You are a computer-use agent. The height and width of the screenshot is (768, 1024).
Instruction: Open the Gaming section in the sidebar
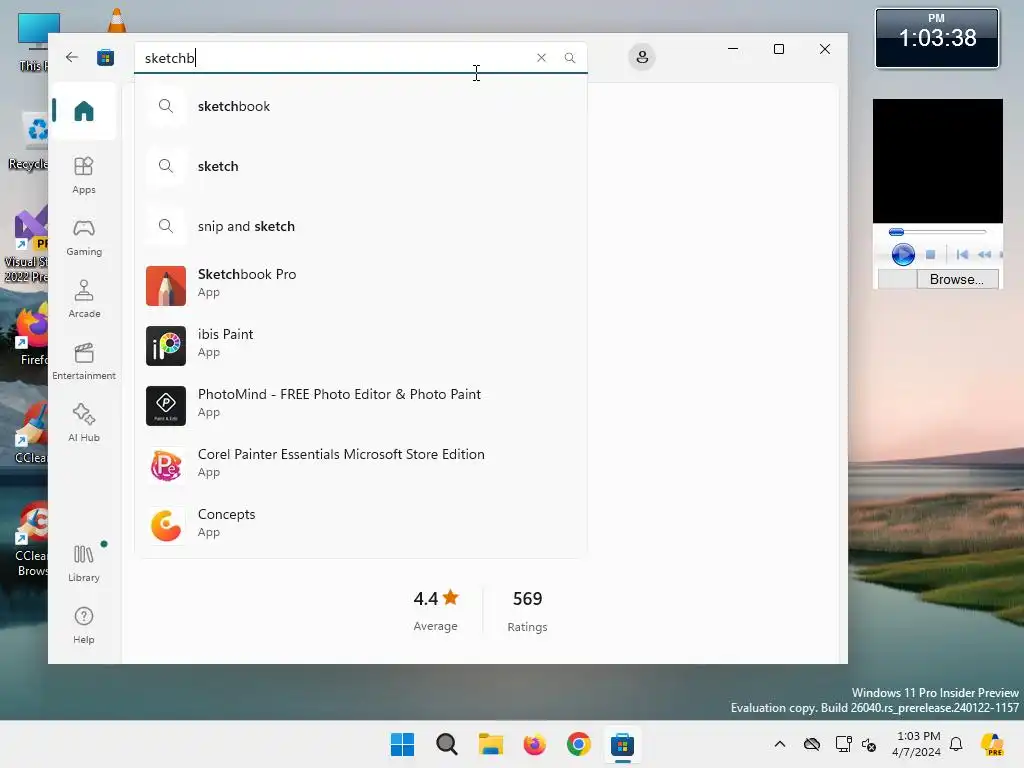[x=84, y=237]
